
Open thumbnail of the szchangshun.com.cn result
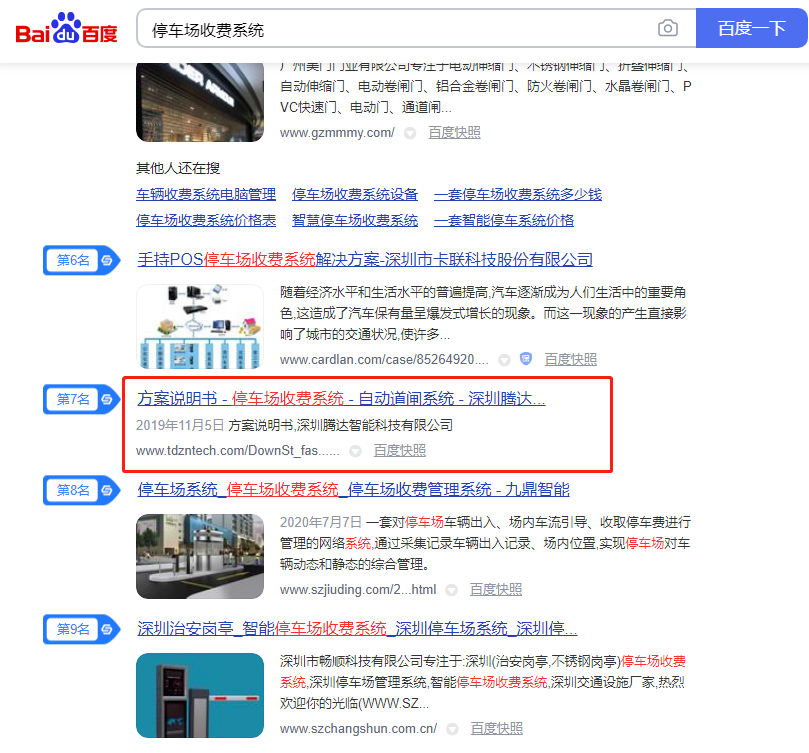(x=200, y=695)
